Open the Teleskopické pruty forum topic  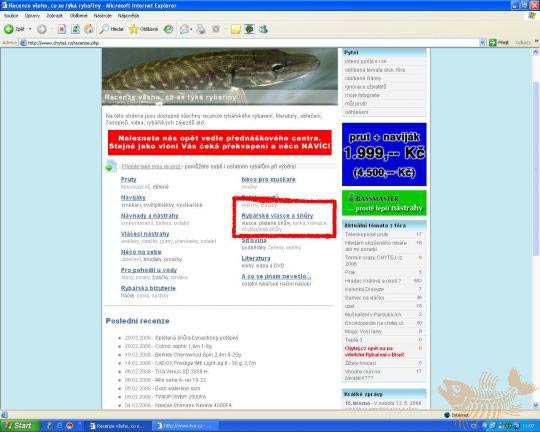point(366,235)
